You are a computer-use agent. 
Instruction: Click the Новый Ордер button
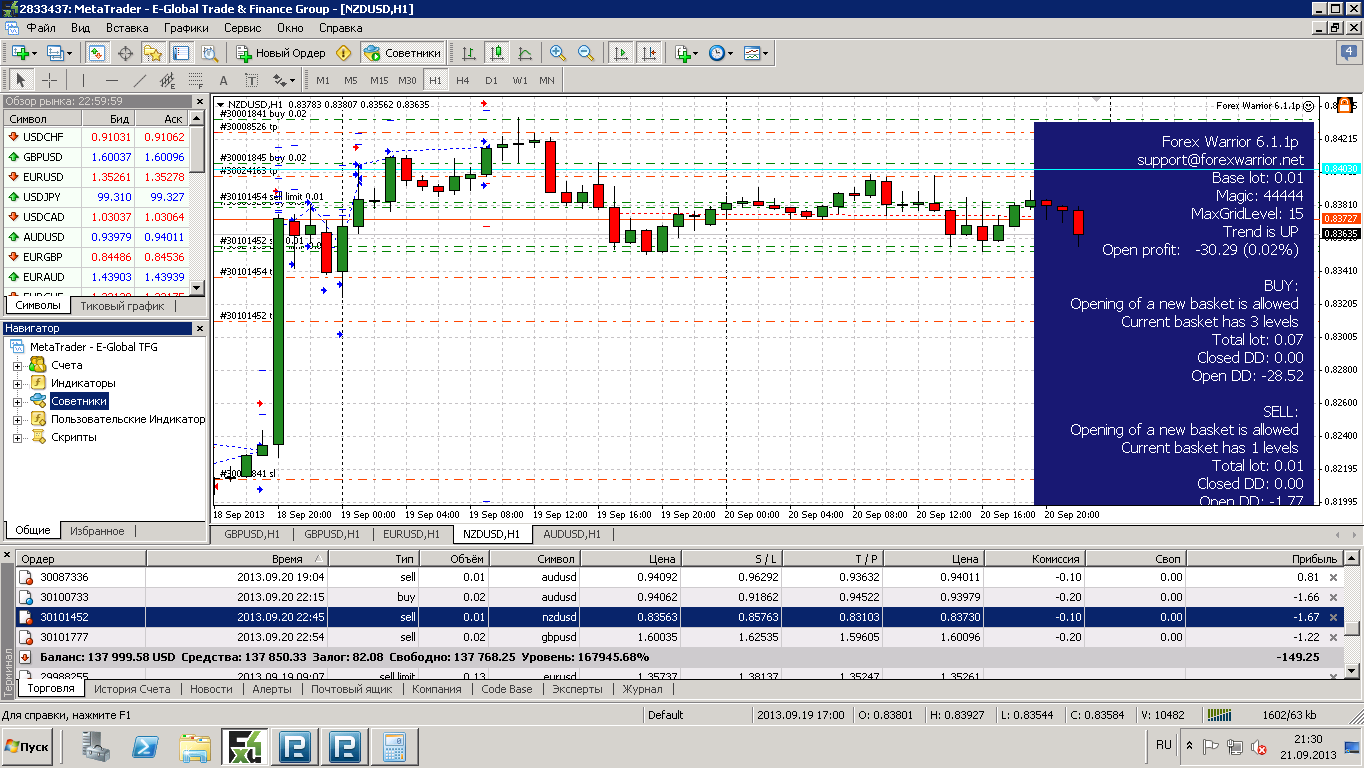tap(281, 53)
